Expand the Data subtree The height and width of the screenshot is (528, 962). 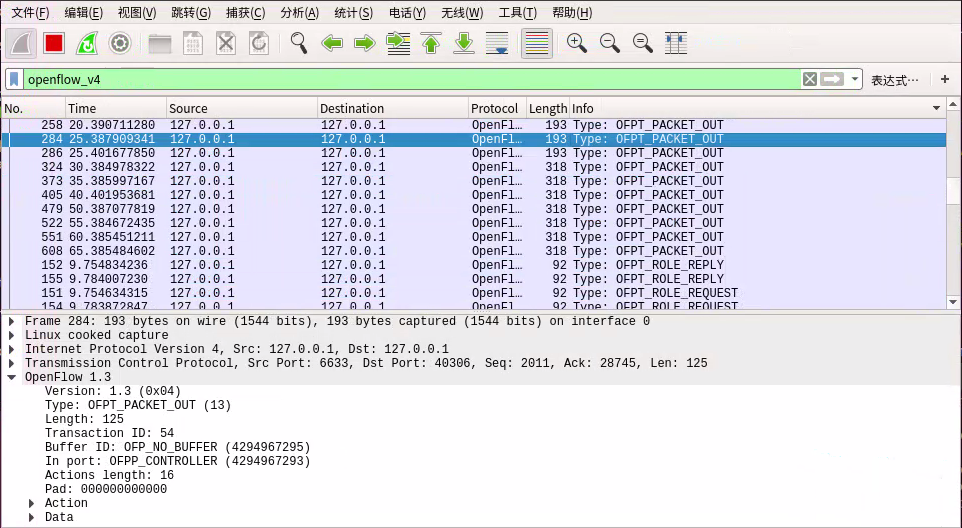coord(32,518)
